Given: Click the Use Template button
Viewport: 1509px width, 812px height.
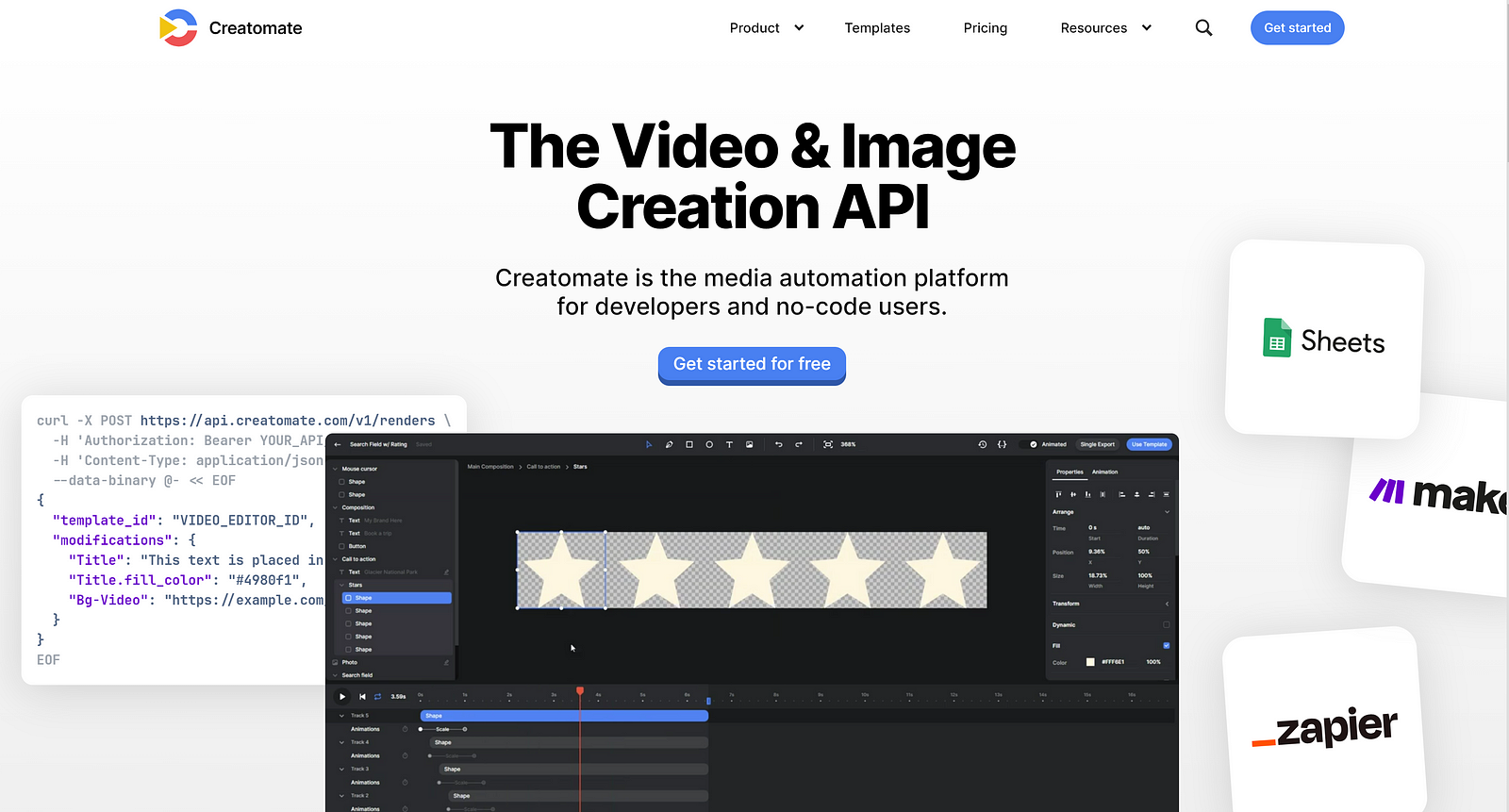Looking at the screenshot, I should click(1150, 444).
